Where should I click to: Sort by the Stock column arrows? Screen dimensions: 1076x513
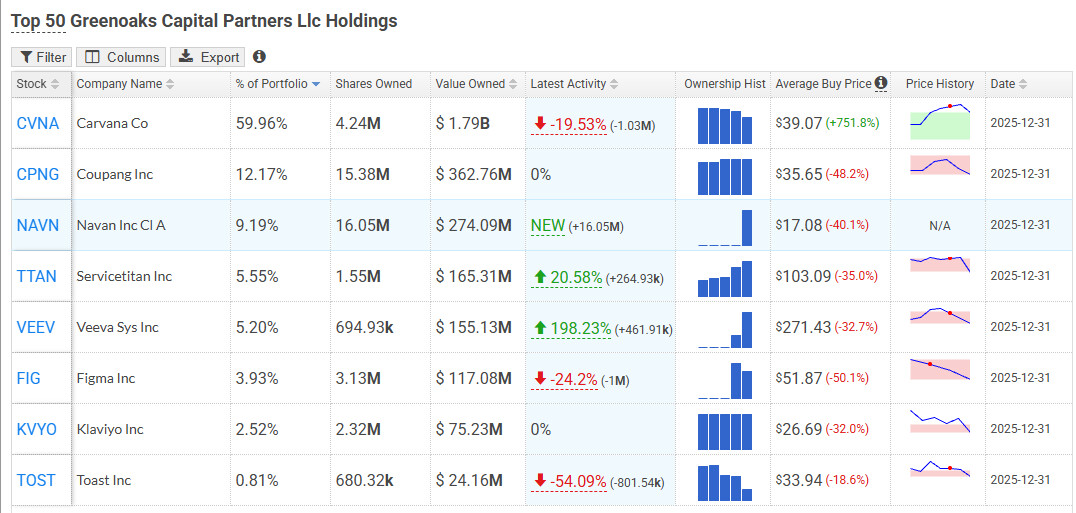pyautogui.click(x=56, y=84)
